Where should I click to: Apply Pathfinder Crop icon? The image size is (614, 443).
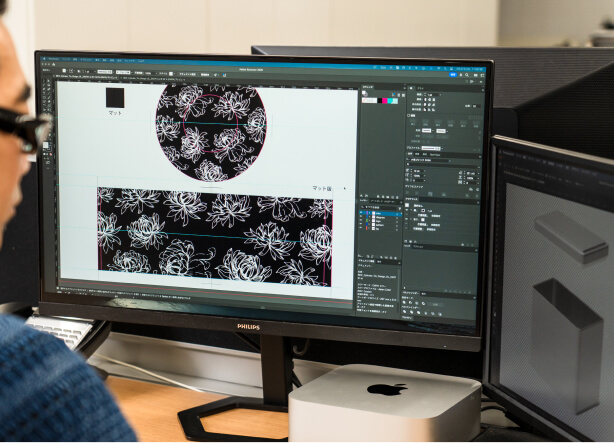click(426, 313)
